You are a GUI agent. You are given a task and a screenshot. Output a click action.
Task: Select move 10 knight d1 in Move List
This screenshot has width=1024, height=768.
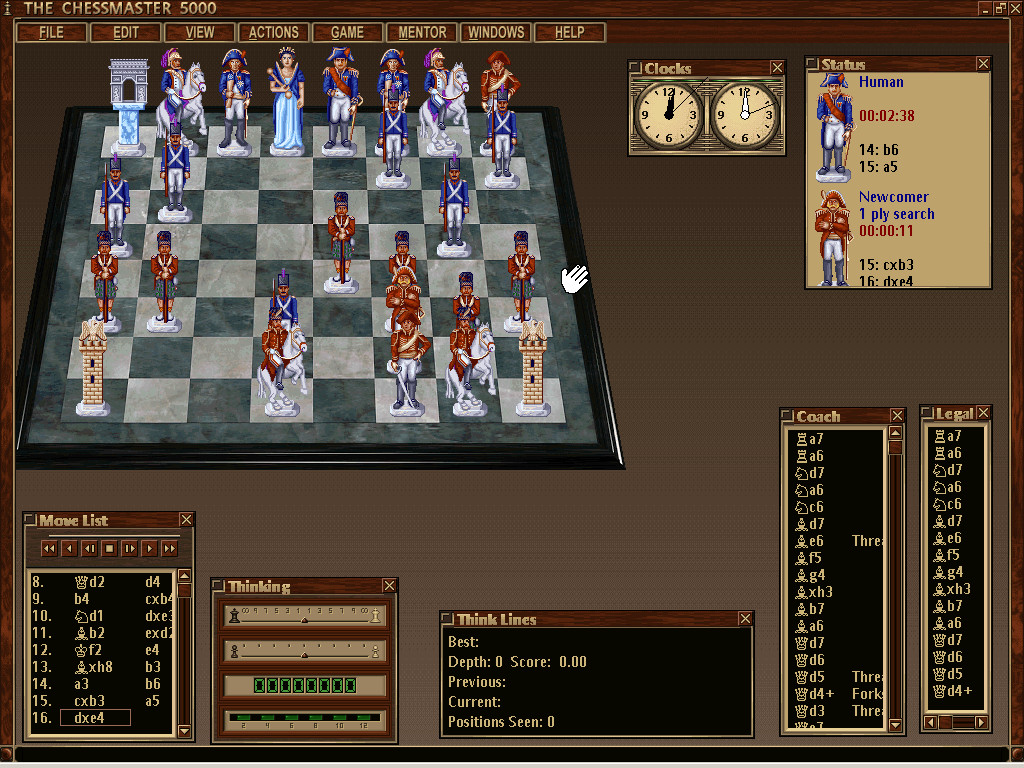tap(88, 616)
